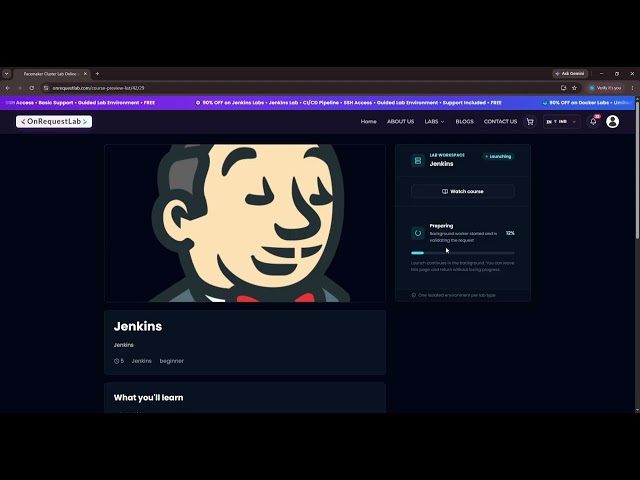
Task: Open the tab search dropdown arrow
Action: click(x=7, y=74)
